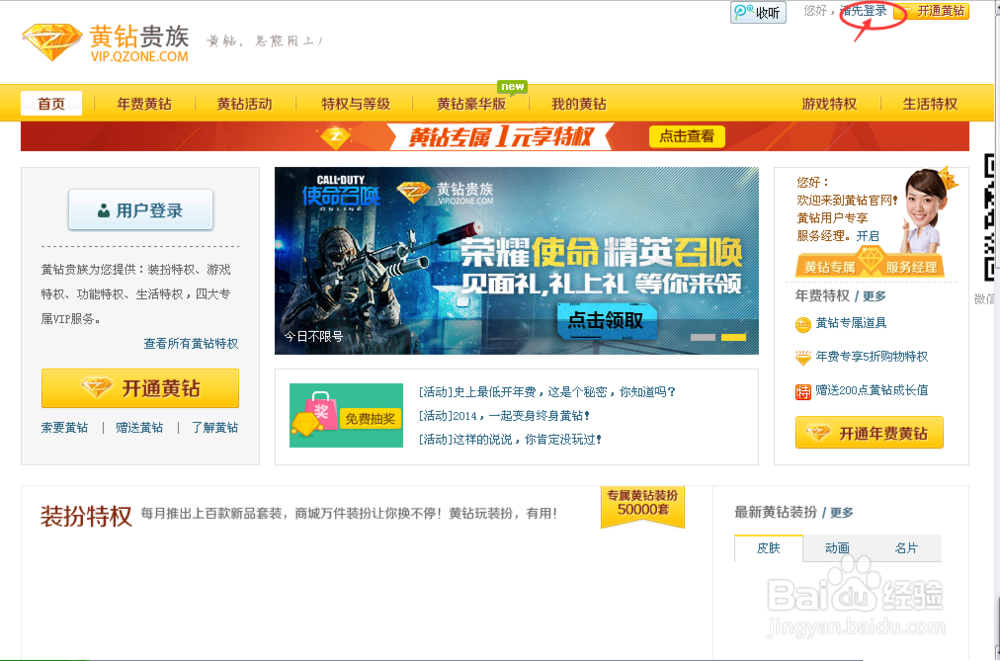Click large 开通黄钻 button in login panel
Screen dimensions: 1000x661
coord(140,388)
